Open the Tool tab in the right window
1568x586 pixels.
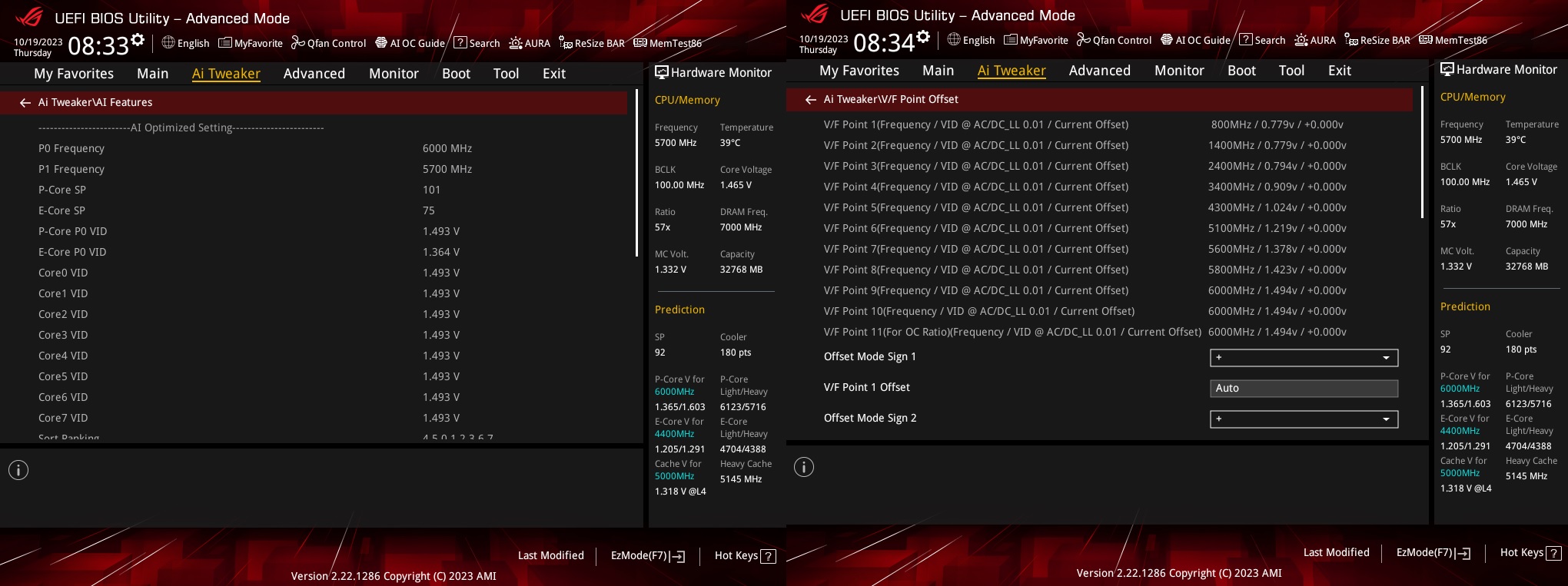tap(1291, 71)
